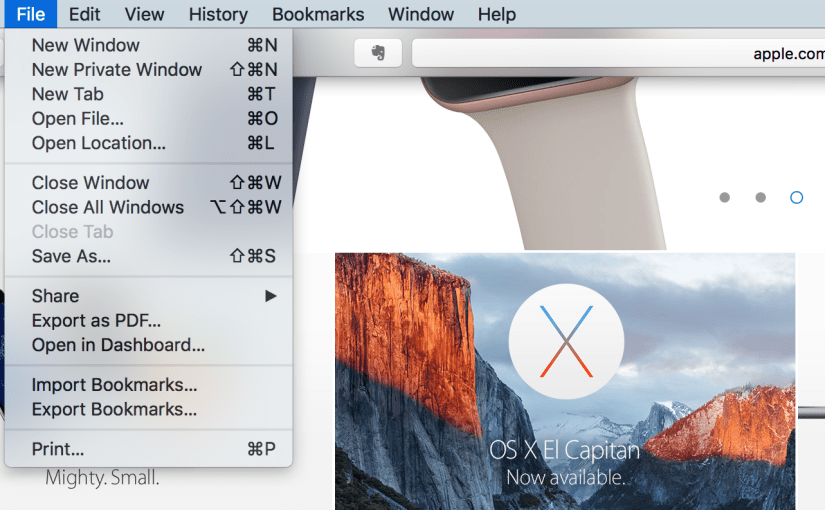
Task: Choose Open Location… entry
Action: (x=148, y=143)
